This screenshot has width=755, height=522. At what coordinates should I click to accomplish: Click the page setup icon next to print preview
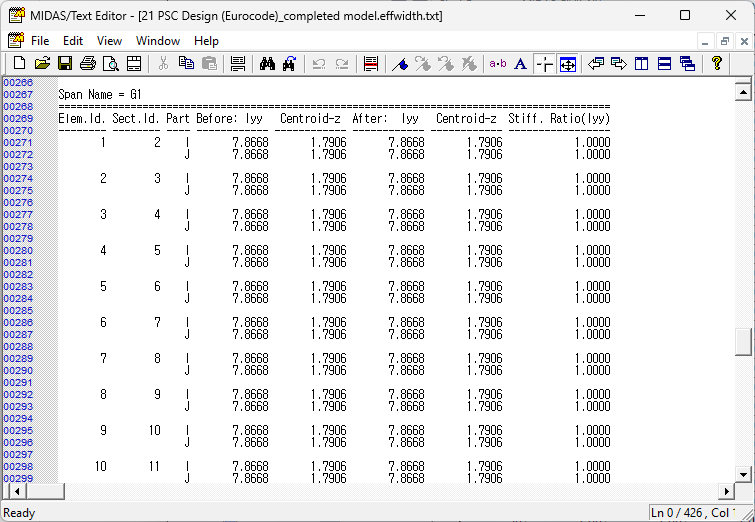coord(134,63)
